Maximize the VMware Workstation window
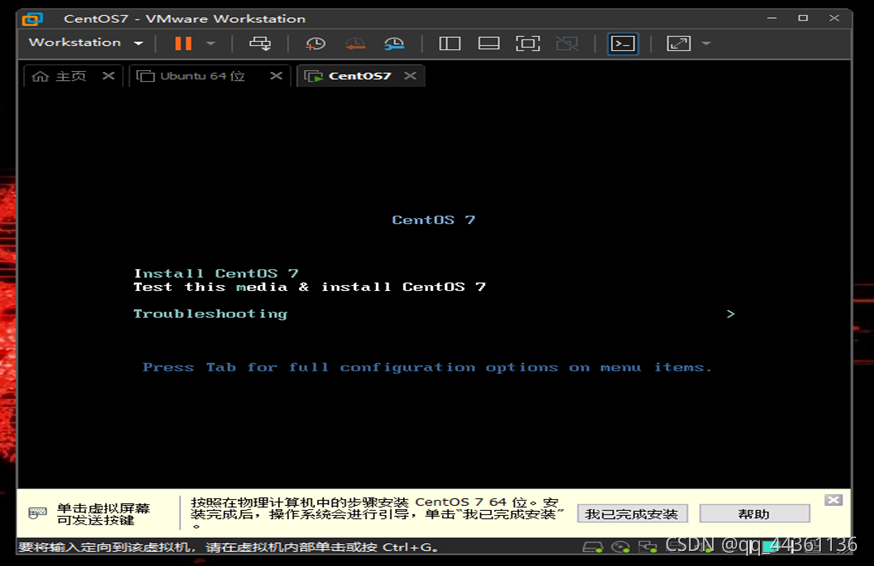 click(x=803, y=18)
